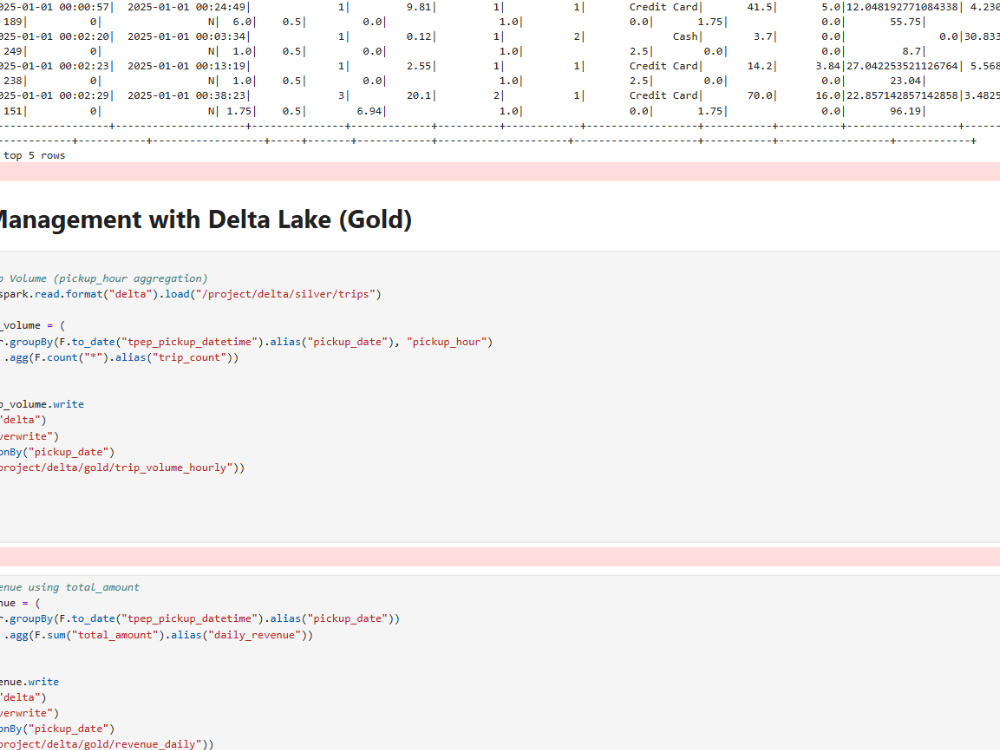The height and width of the screenshot is (750, 1000).
Task: Click the '2.55' trip distance value
Action: (419, 66)
